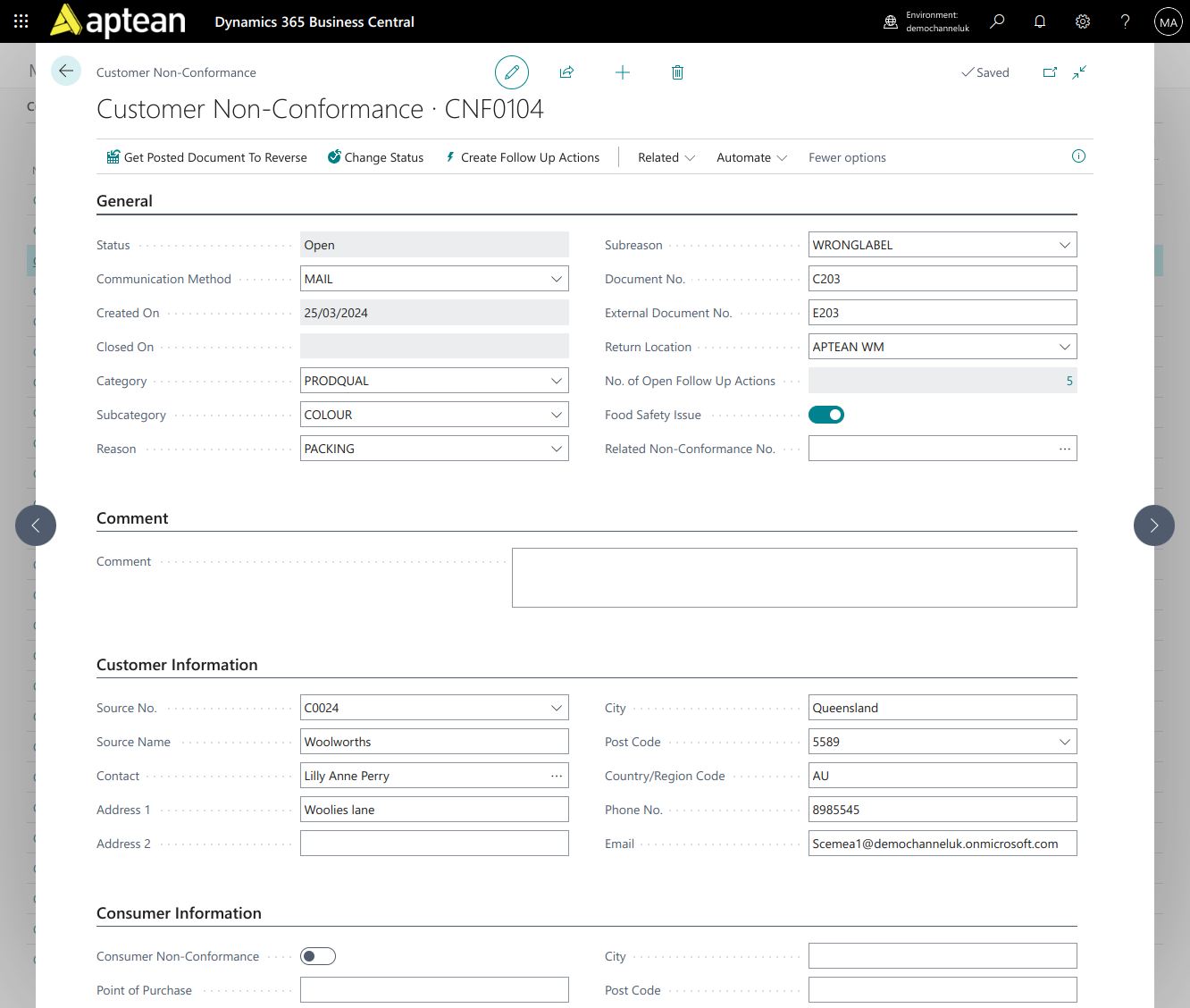Screen dimensions: 1190x1008
Task: Go to the previous record arrow
Action: tap(36, 525)
